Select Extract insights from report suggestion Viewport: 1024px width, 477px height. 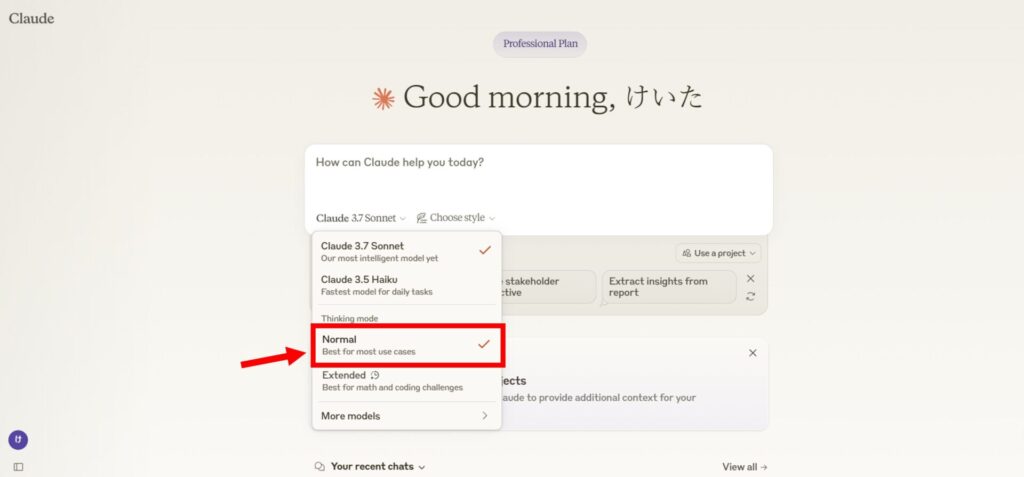pos(669,287)
